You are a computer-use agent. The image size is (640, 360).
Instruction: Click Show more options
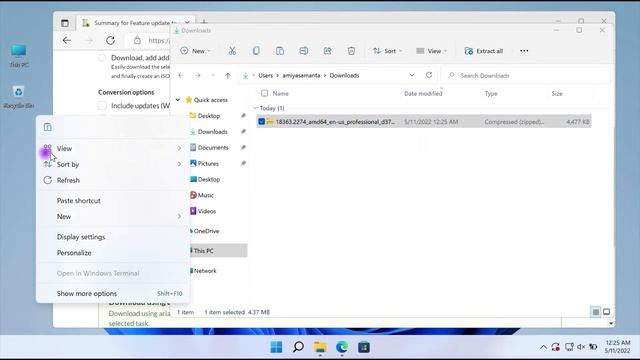(113, 294)
